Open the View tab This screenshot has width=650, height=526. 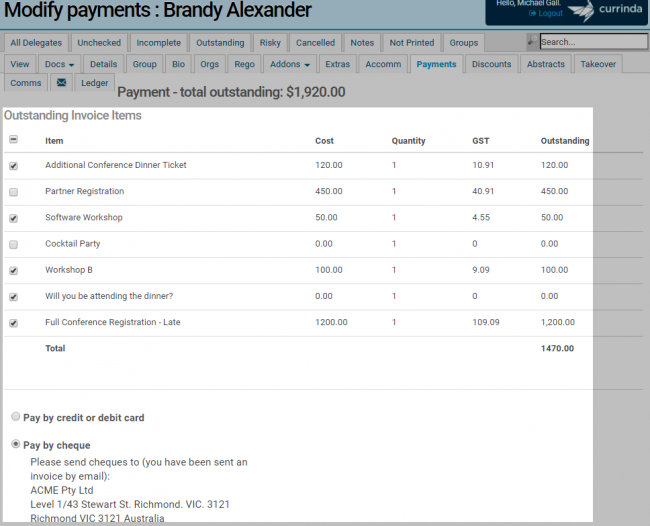[19, 64]
